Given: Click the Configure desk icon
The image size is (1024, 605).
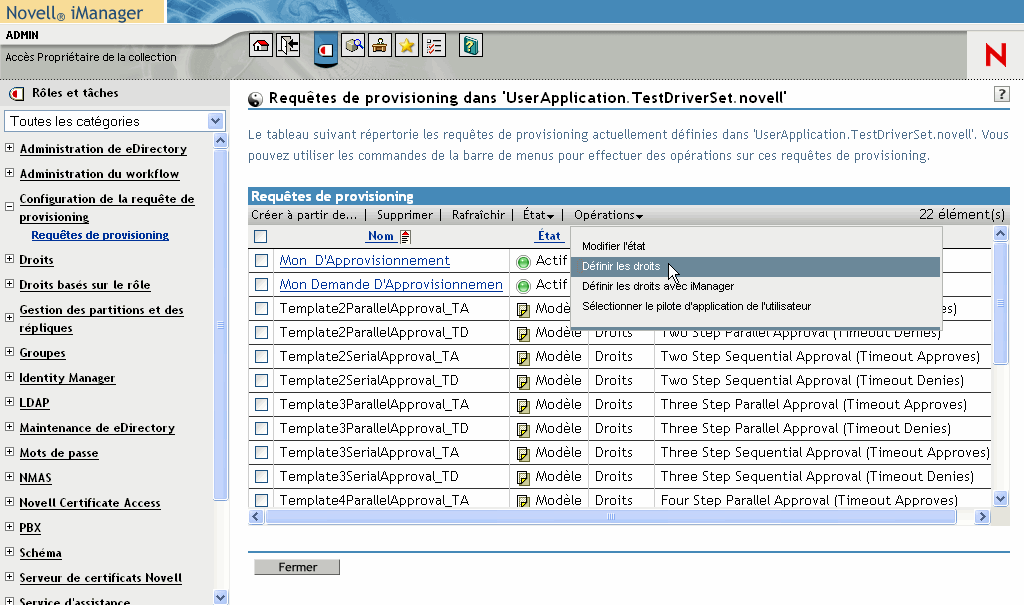Looking at the screenshot, I should 380,45.
